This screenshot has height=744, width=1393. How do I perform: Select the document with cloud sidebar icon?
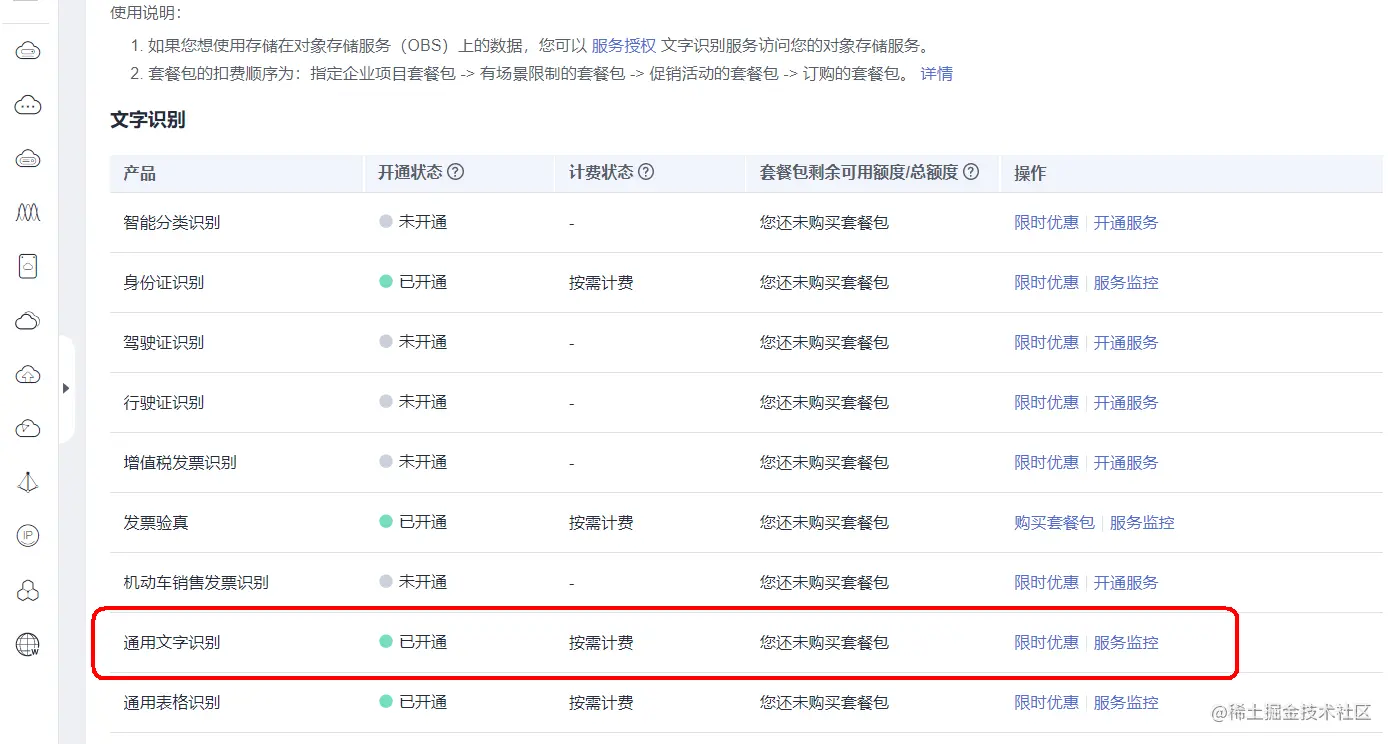point(28,266)
